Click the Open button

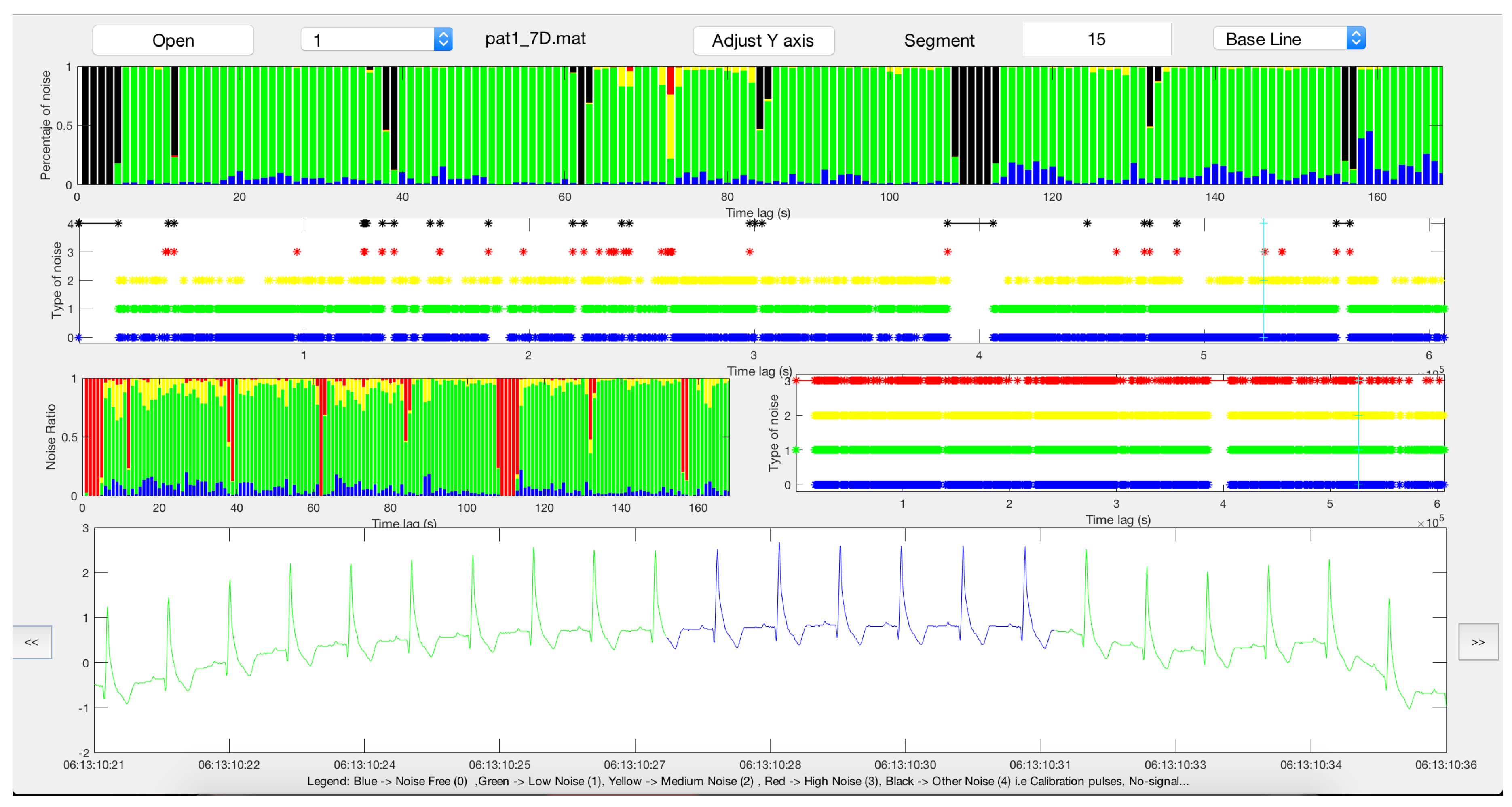(x=173, y=40)
